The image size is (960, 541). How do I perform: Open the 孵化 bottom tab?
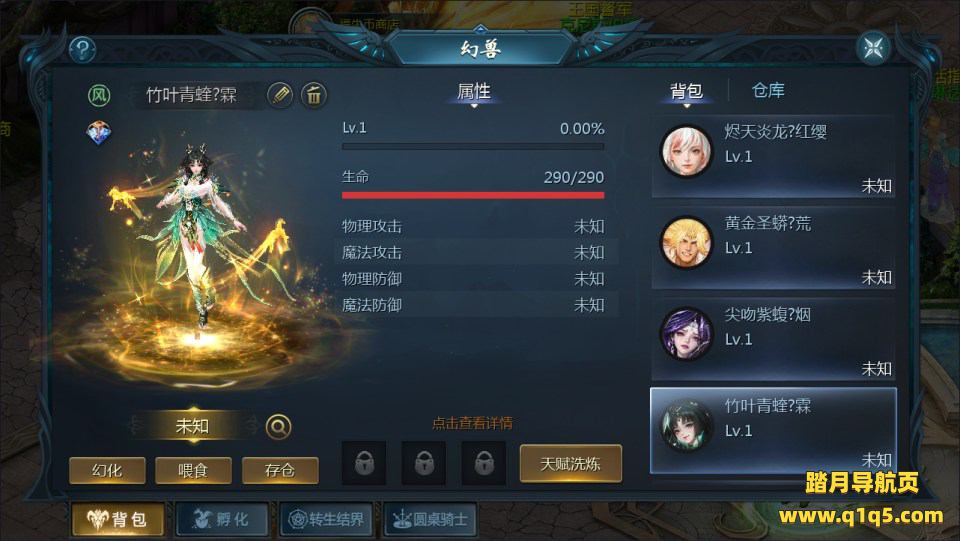[222, 520]
